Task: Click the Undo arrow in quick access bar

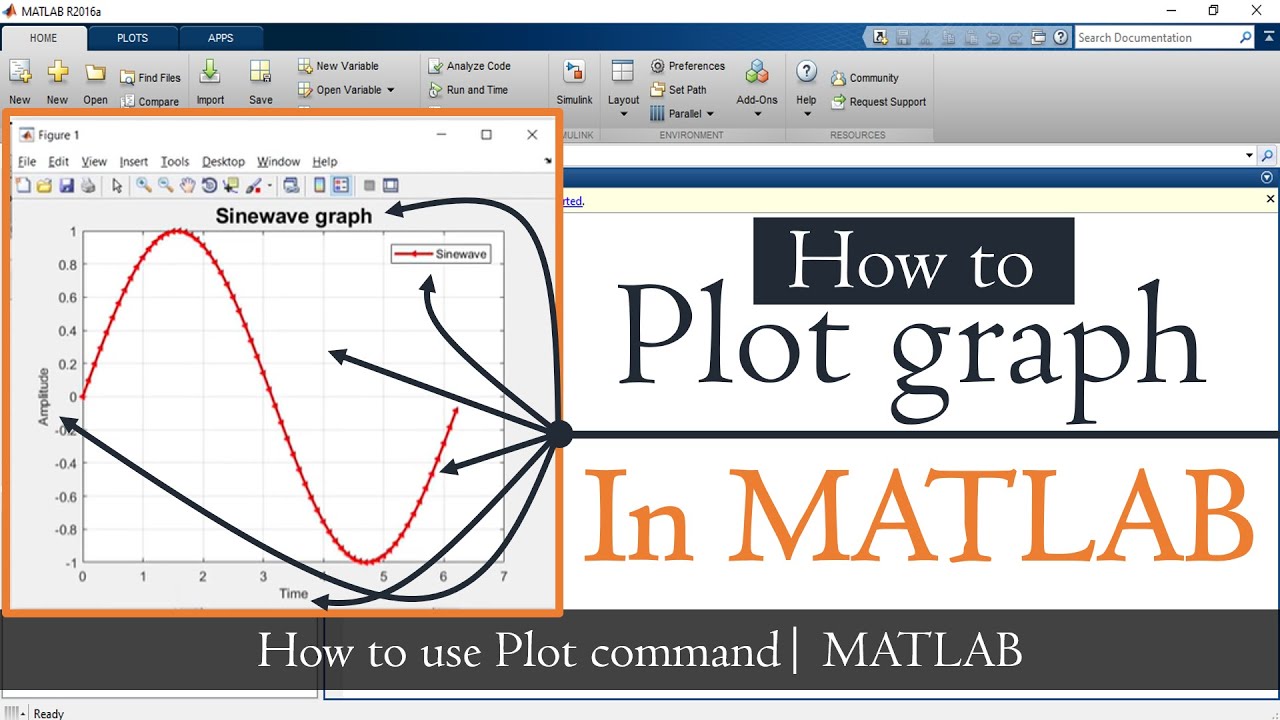Action: coord(993,38)
